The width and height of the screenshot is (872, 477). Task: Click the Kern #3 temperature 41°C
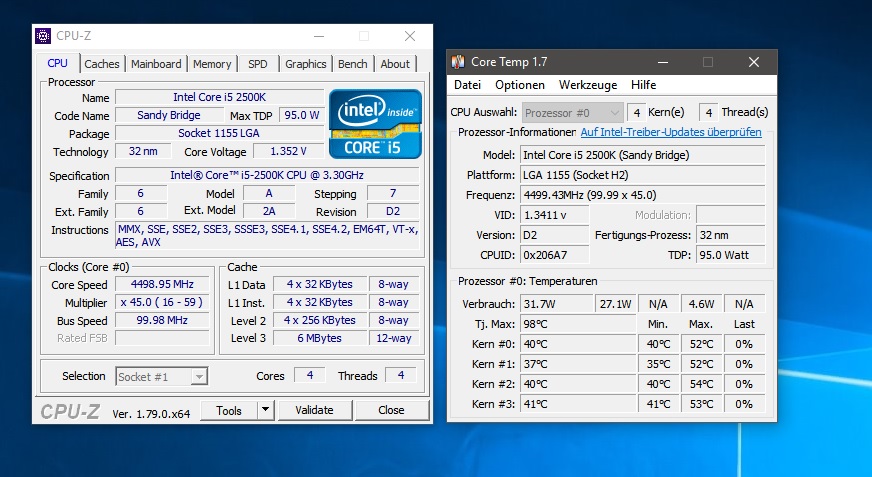pyautogui.click(x=578, y=404)
